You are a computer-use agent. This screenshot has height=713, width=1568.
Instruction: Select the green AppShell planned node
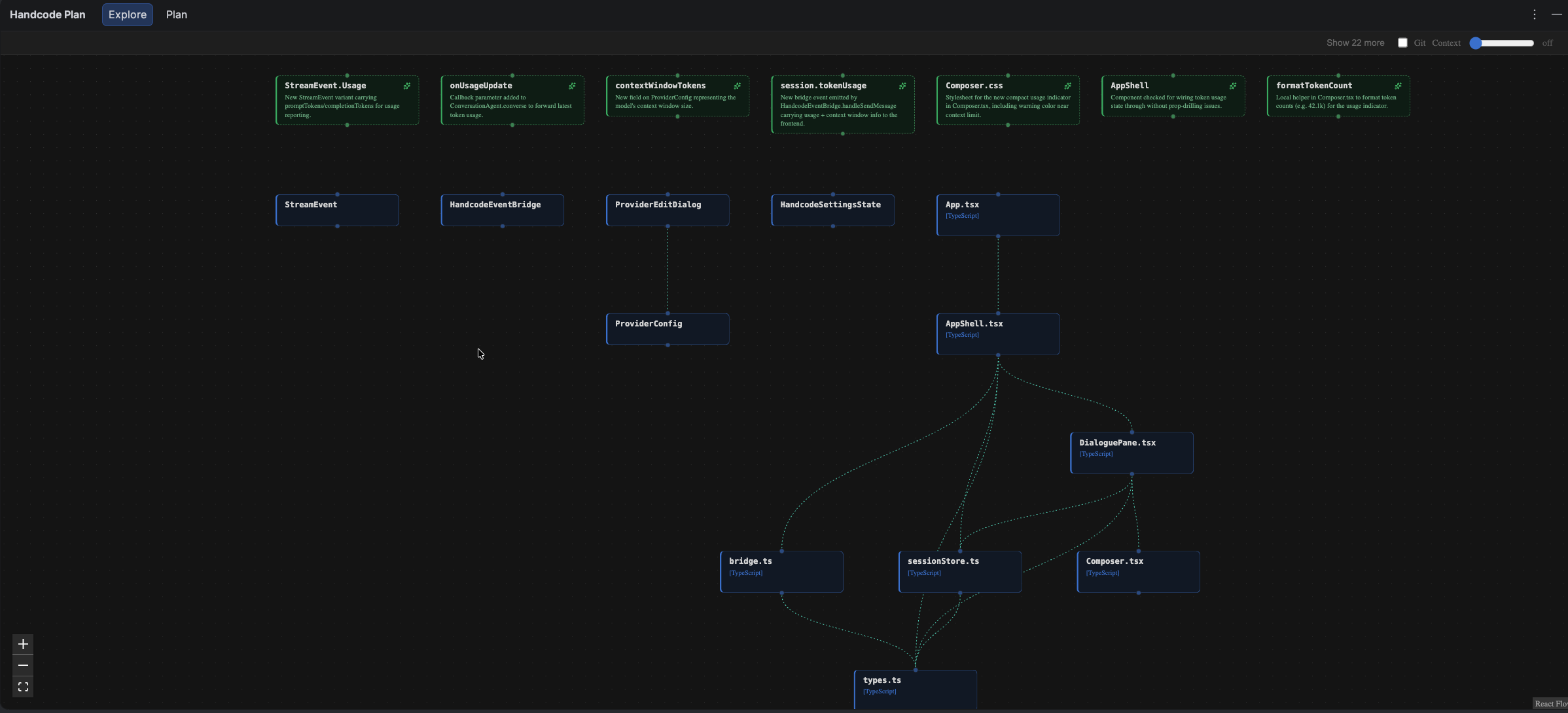1173,96
